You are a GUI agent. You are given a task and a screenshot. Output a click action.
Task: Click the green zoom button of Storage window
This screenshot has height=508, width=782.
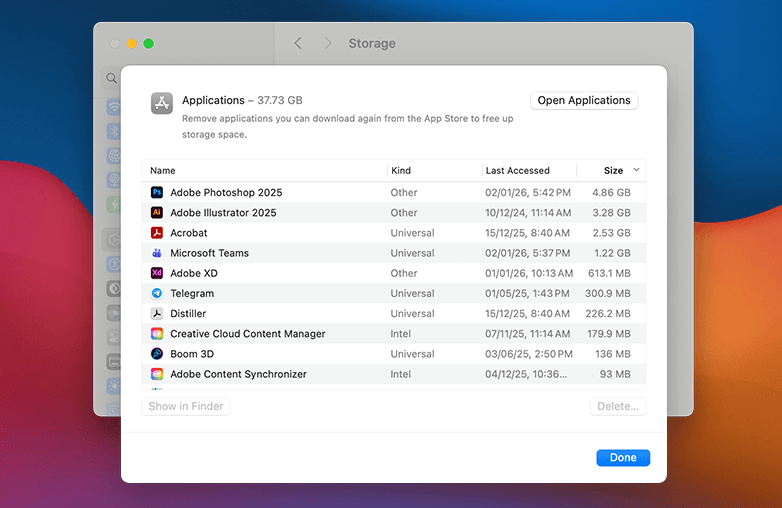tap(148, 43)
